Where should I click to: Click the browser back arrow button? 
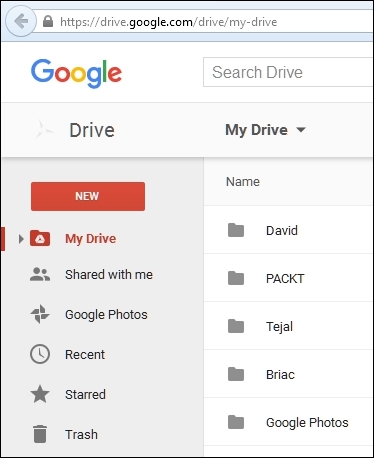coord(21,22)
